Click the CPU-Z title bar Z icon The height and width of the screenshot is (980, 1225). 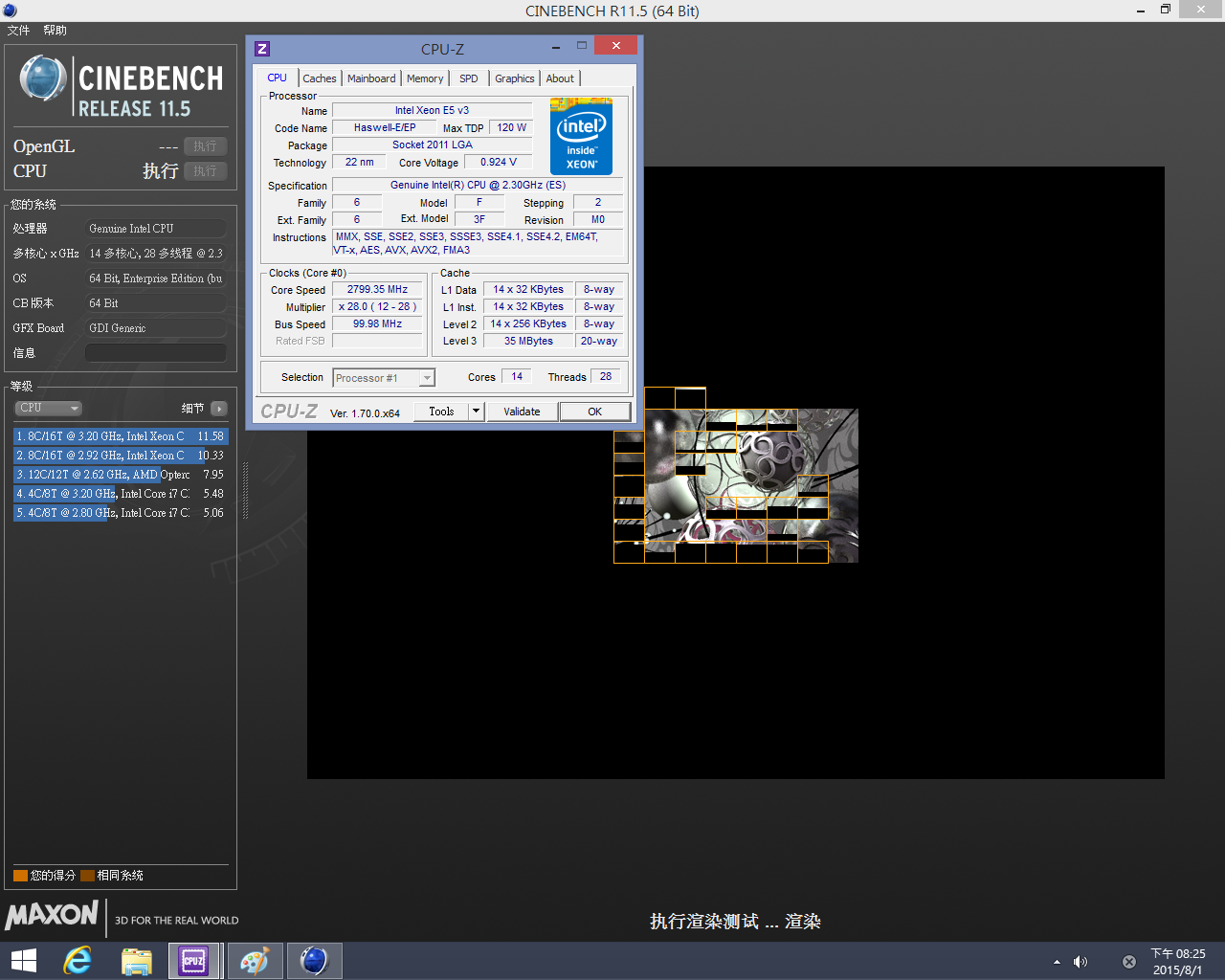coord(262,48)
